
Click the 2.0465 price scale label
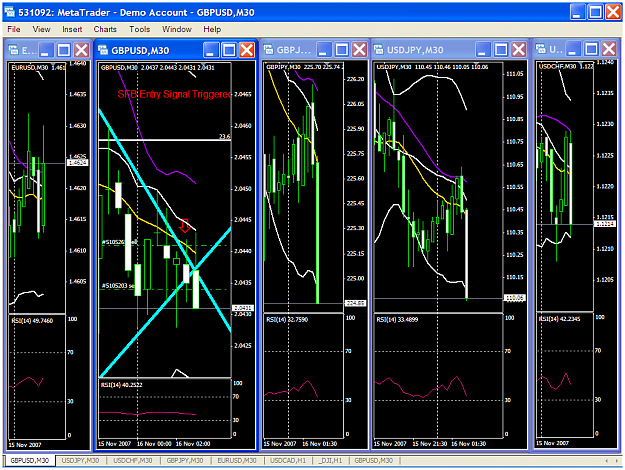(x=243, y=94)
